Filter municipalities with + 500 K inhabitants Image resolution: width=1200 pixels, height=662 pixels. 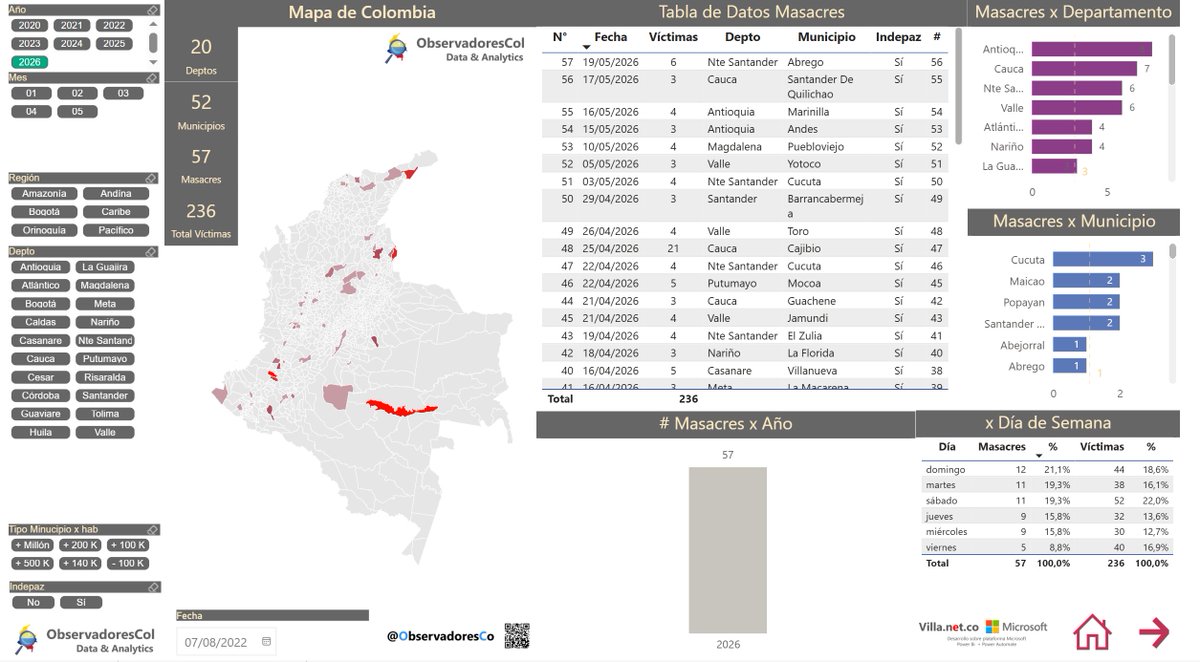tap(32, 564)
